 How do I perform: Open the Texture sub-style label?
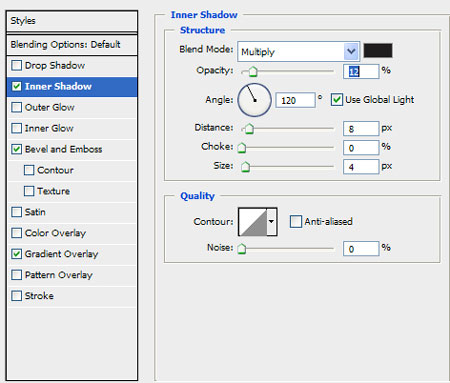coord(54,191)
